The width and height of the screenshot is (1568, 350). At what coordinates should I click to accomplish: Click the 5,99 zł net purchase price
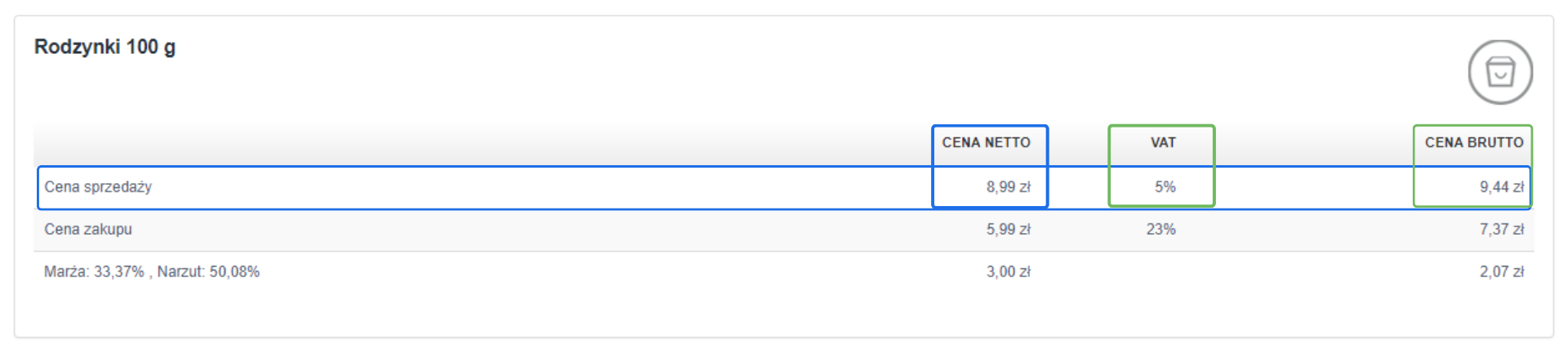click(x=1008, y=230)
